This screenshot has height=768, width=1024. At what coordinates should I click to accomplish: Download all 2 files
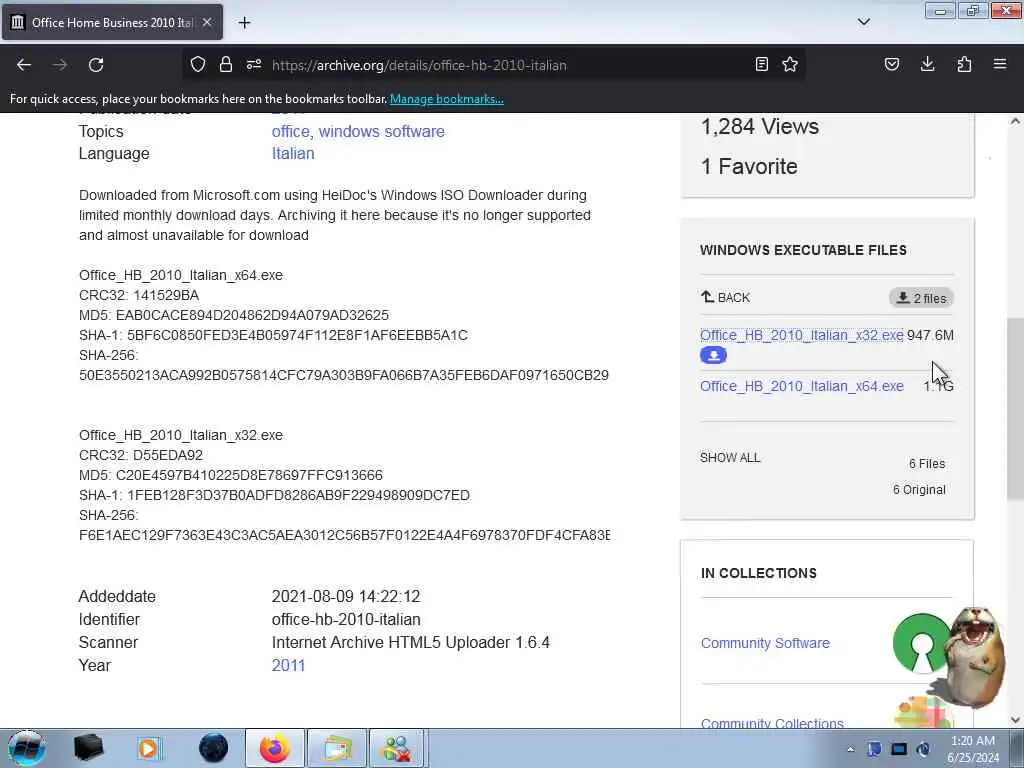coord(921,298)
